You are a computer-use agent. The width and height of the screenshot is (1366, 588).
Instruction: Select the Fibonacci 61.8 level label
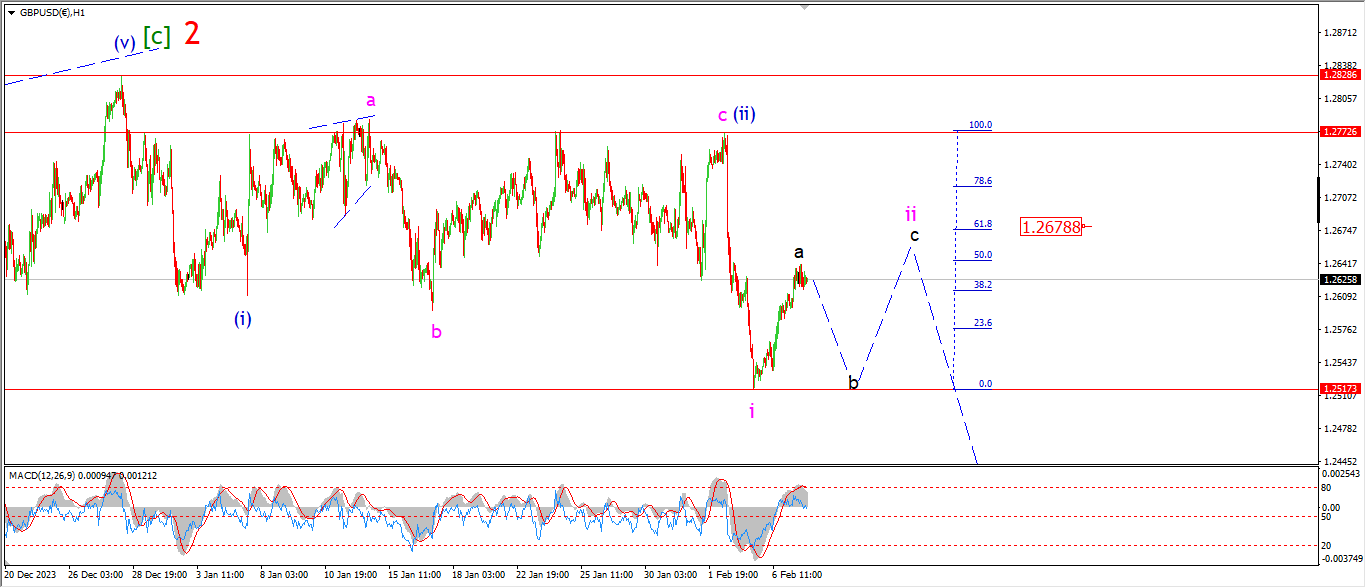(x=982, y=224)
